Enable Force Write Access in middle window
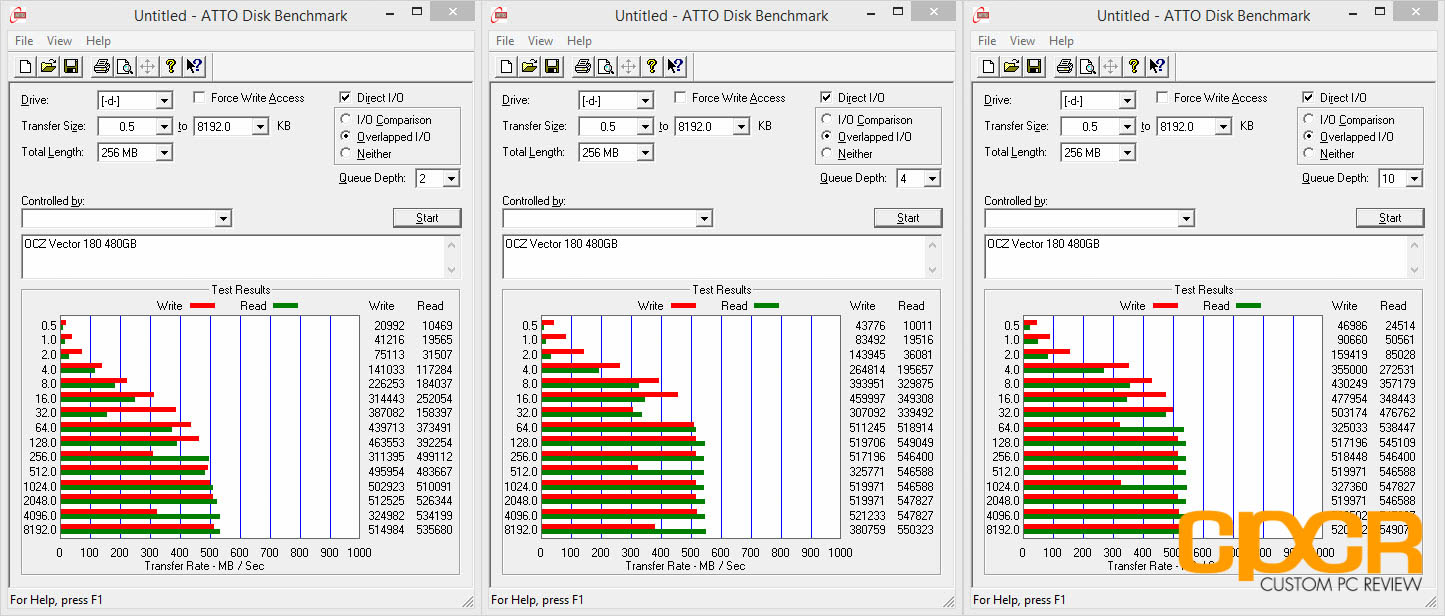This screenshot has width=1445, height=616. pyautogui.click(x=680, y=98)
